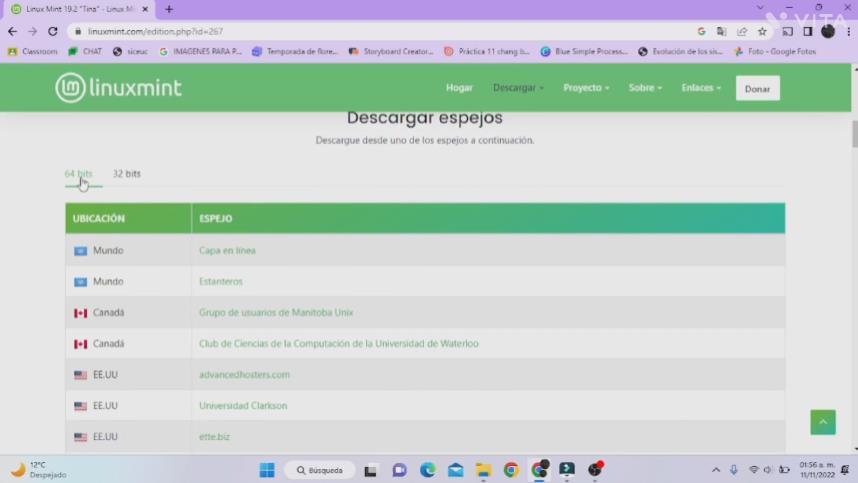858x483 pixels.
Task: Go to Hogar in site navigation
Action: click(459, 88)
